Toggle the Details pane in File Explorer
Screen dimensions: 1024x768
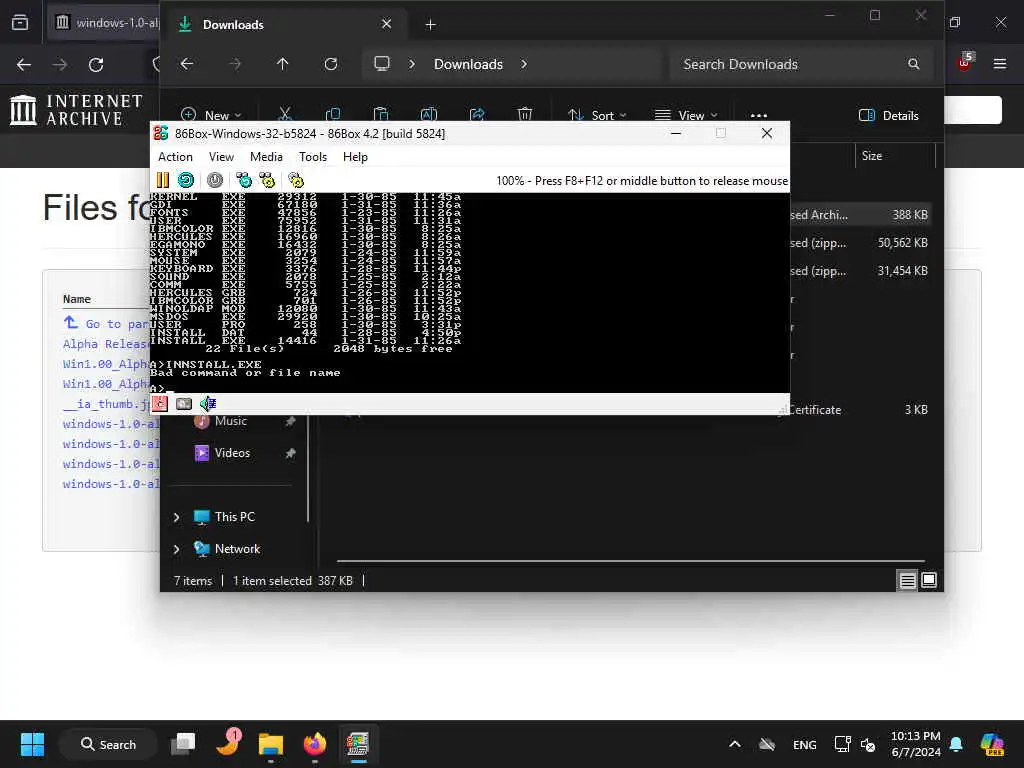pyautogui.click(x=889, y=116)
